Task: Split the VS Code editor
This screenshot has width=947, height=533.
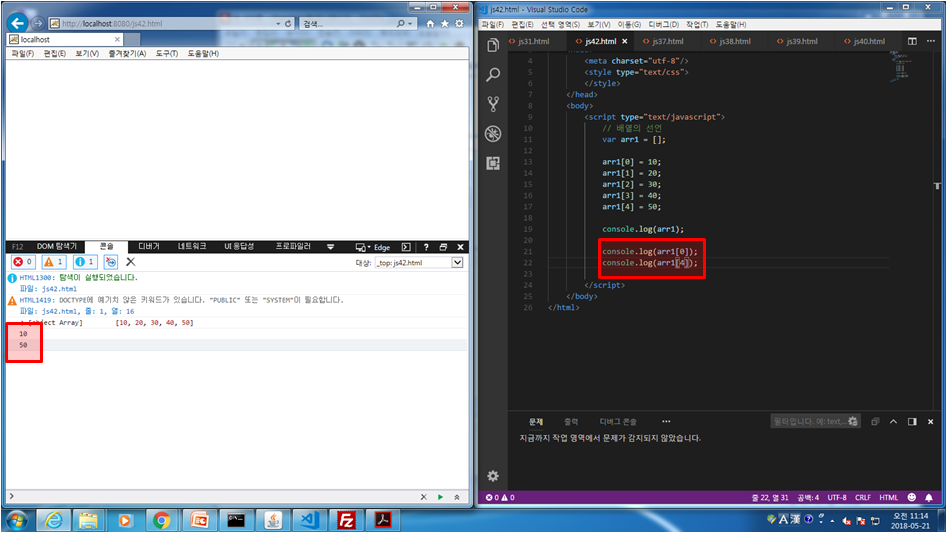Action: click(912, 41)
